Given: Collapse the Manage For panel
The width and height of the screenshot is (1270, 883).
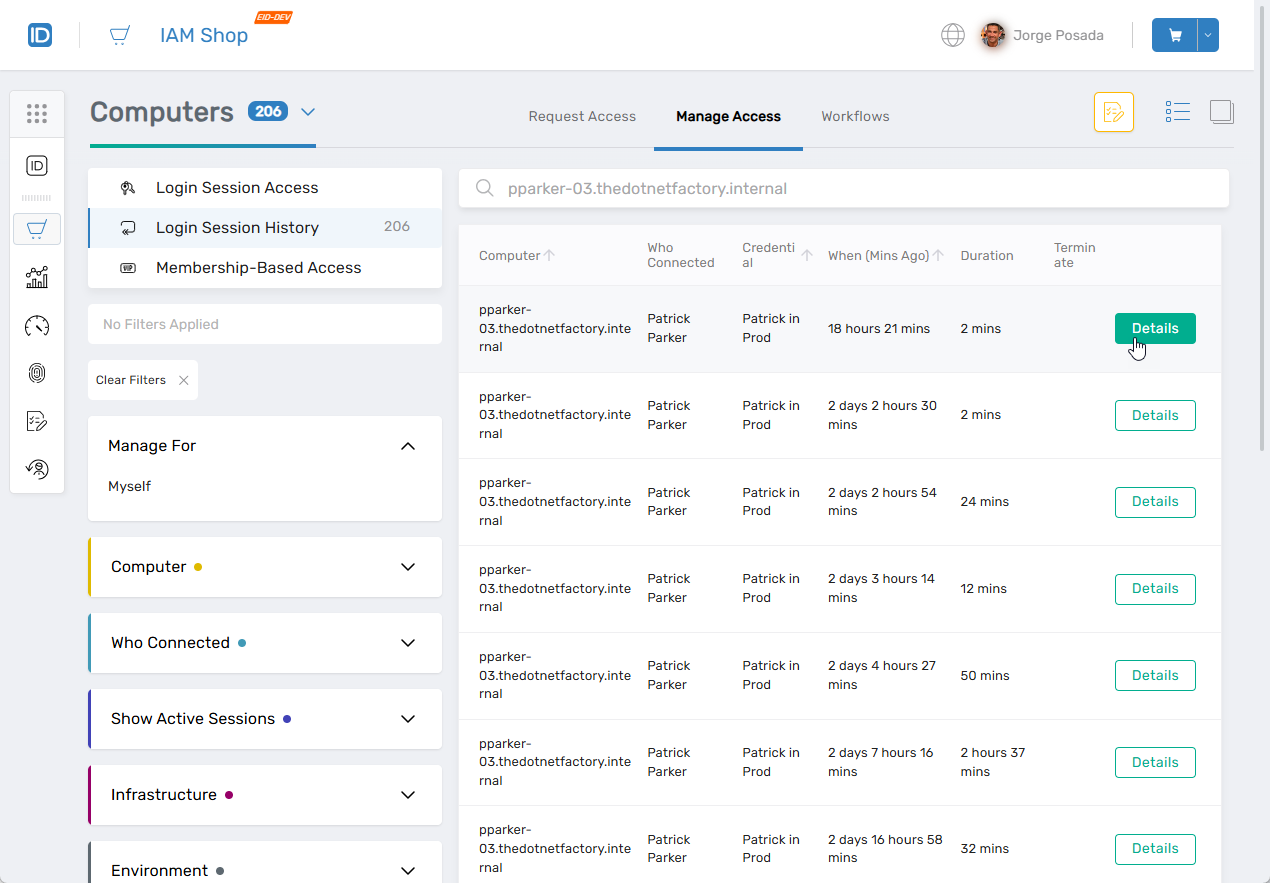Looking at the screenshot, I should click(407, 446).
